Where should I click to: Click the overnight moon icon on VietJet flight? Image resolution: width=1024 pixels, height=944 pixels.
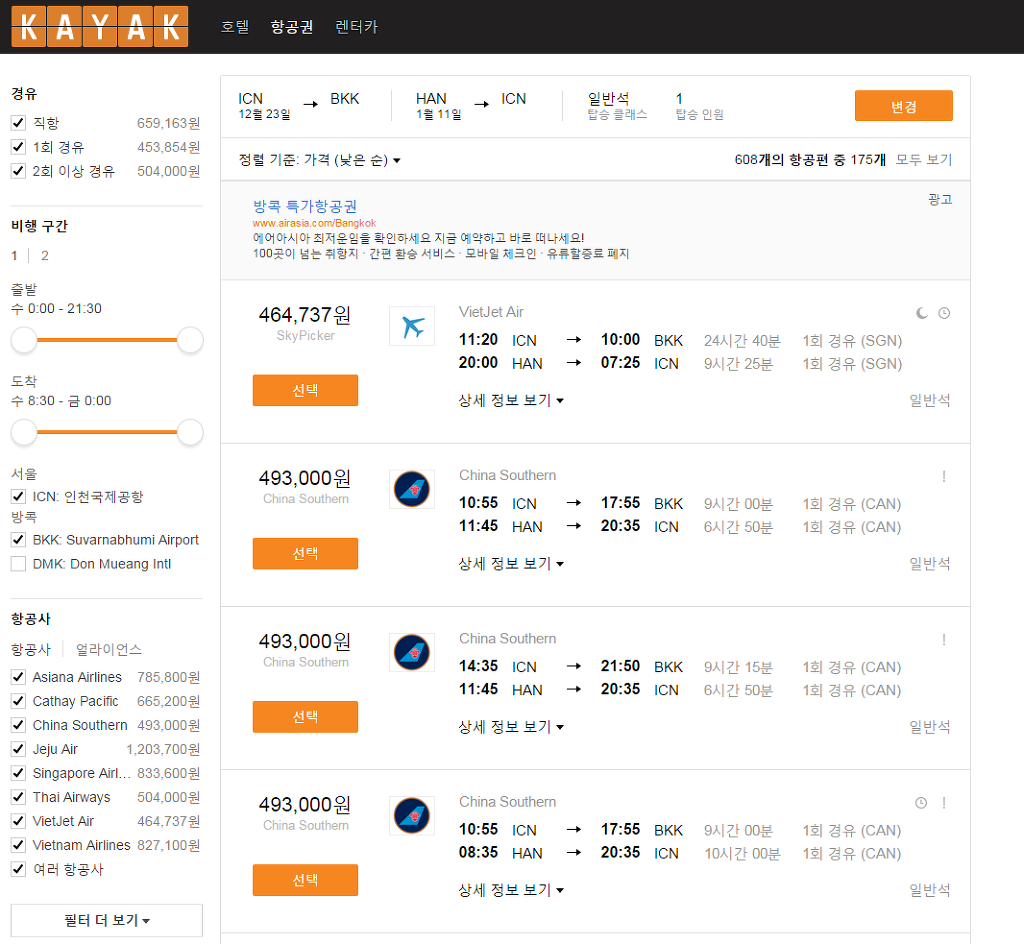[x=921, y=313]
